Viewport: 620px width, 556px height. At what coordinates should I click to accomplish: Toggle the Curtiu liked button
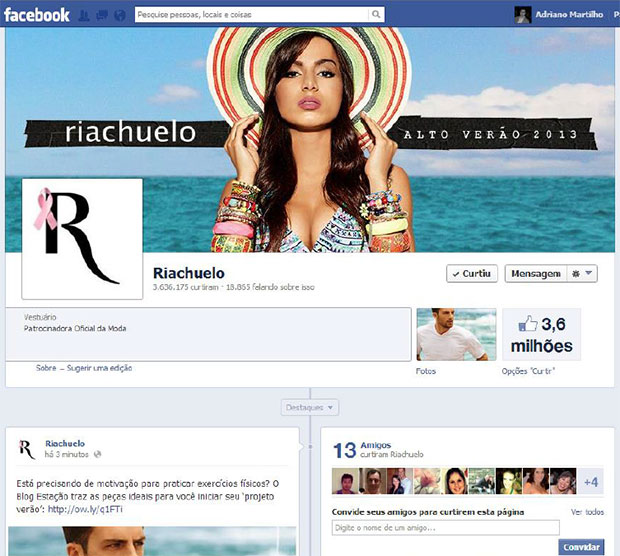472,274
